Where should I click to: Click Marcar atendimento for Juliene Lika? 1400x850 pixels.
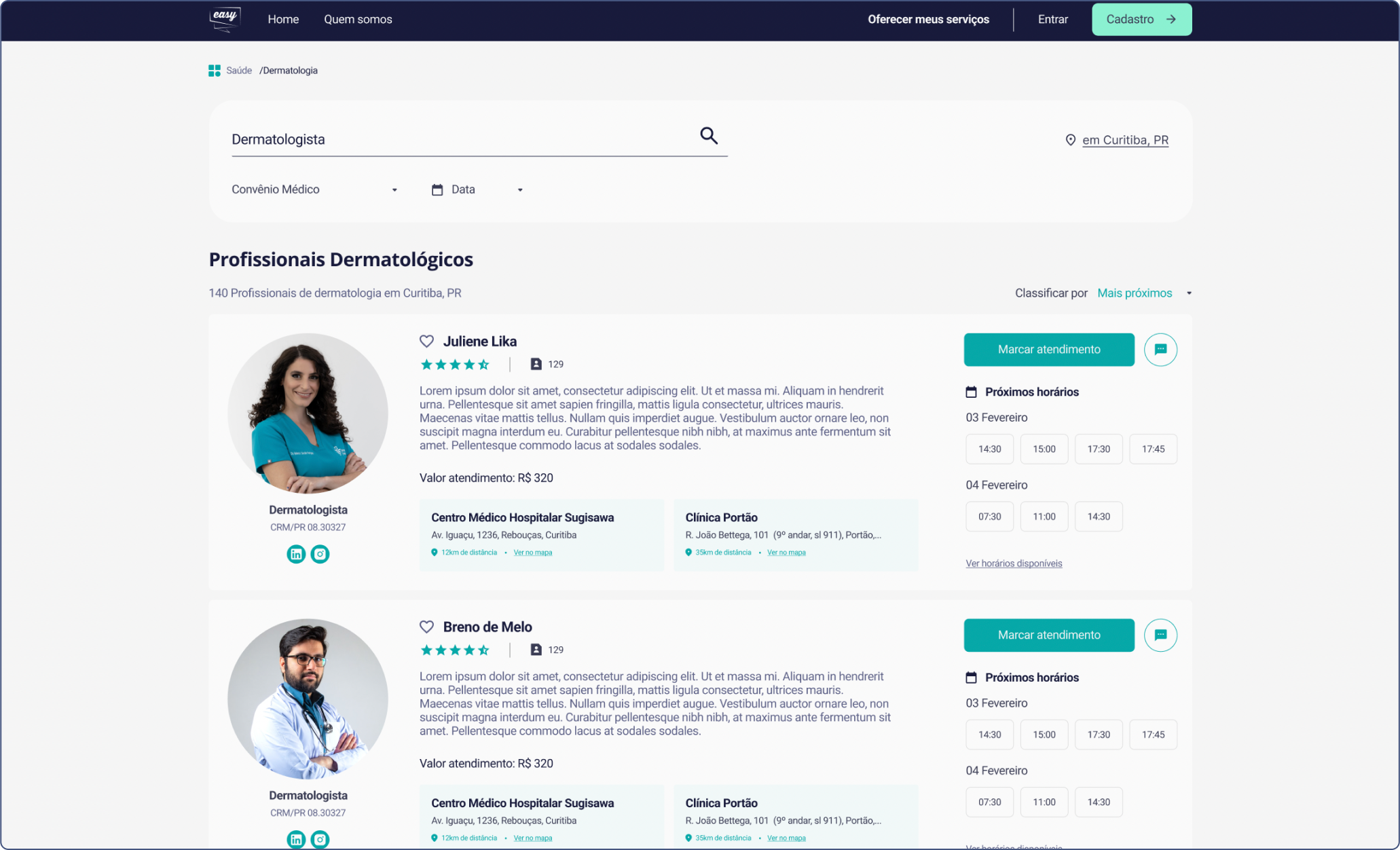click(x=1048, y=350)
